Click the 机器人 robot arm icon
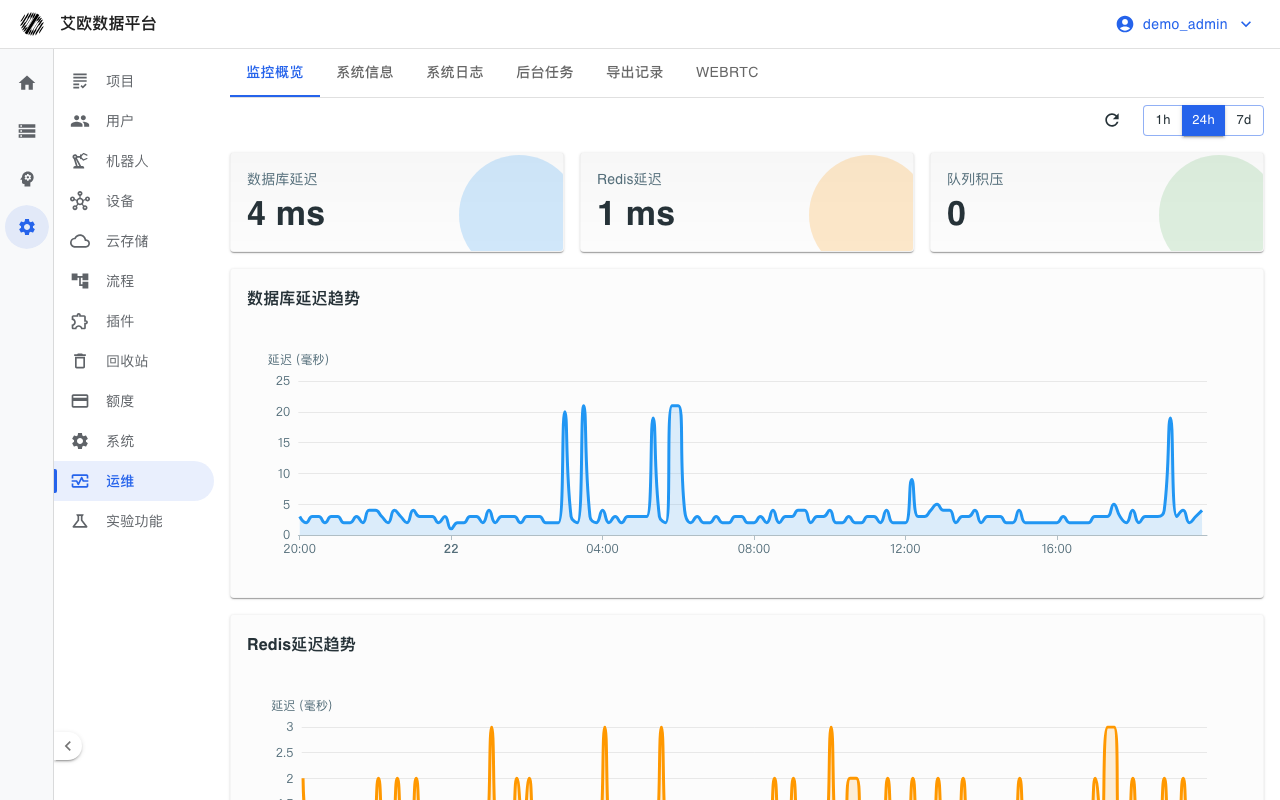1280x800 pixels. coord(80,161)
